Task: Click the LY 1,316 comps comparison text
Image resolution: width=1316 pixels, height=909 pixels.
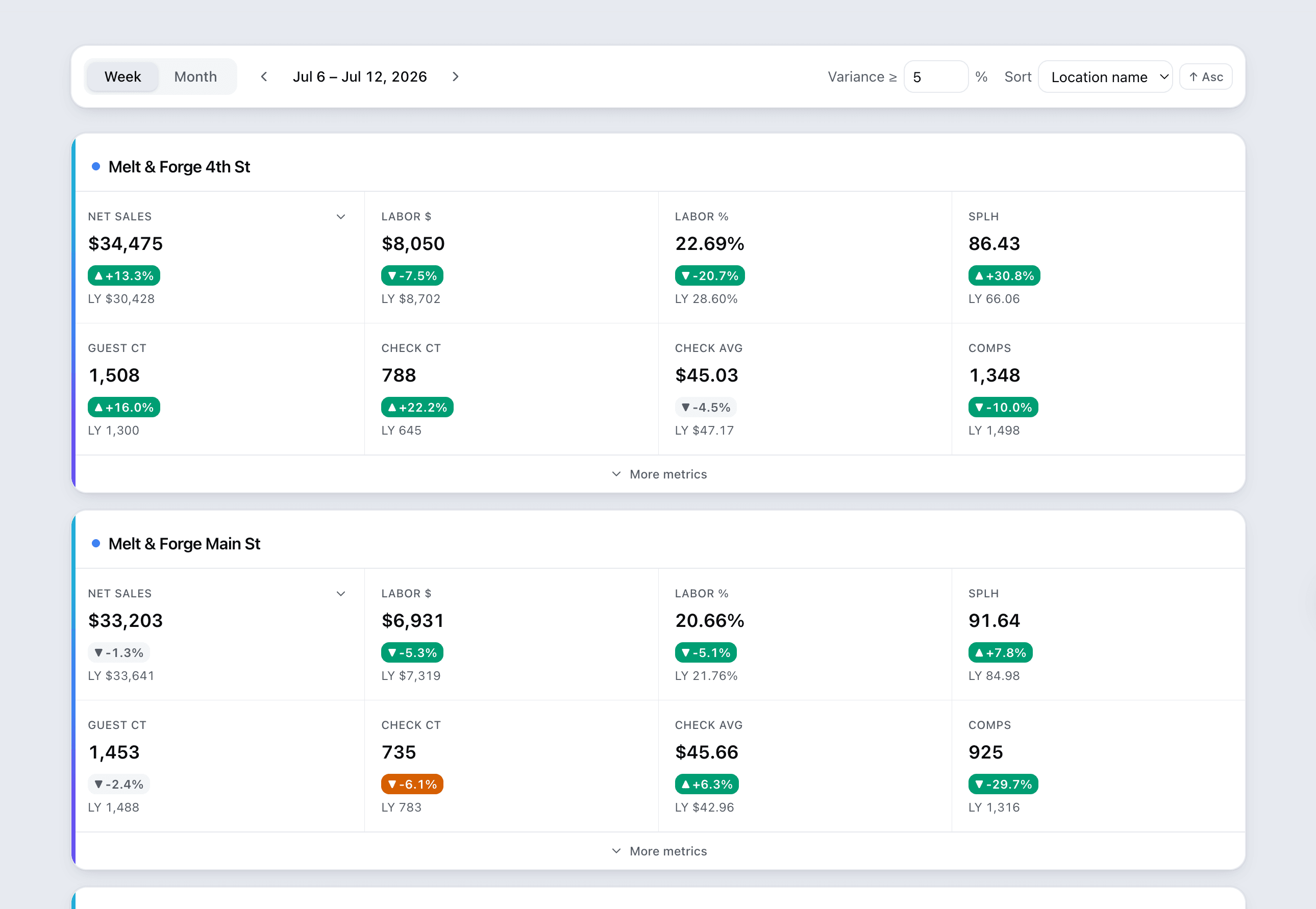Action: (x=994, y=807)
